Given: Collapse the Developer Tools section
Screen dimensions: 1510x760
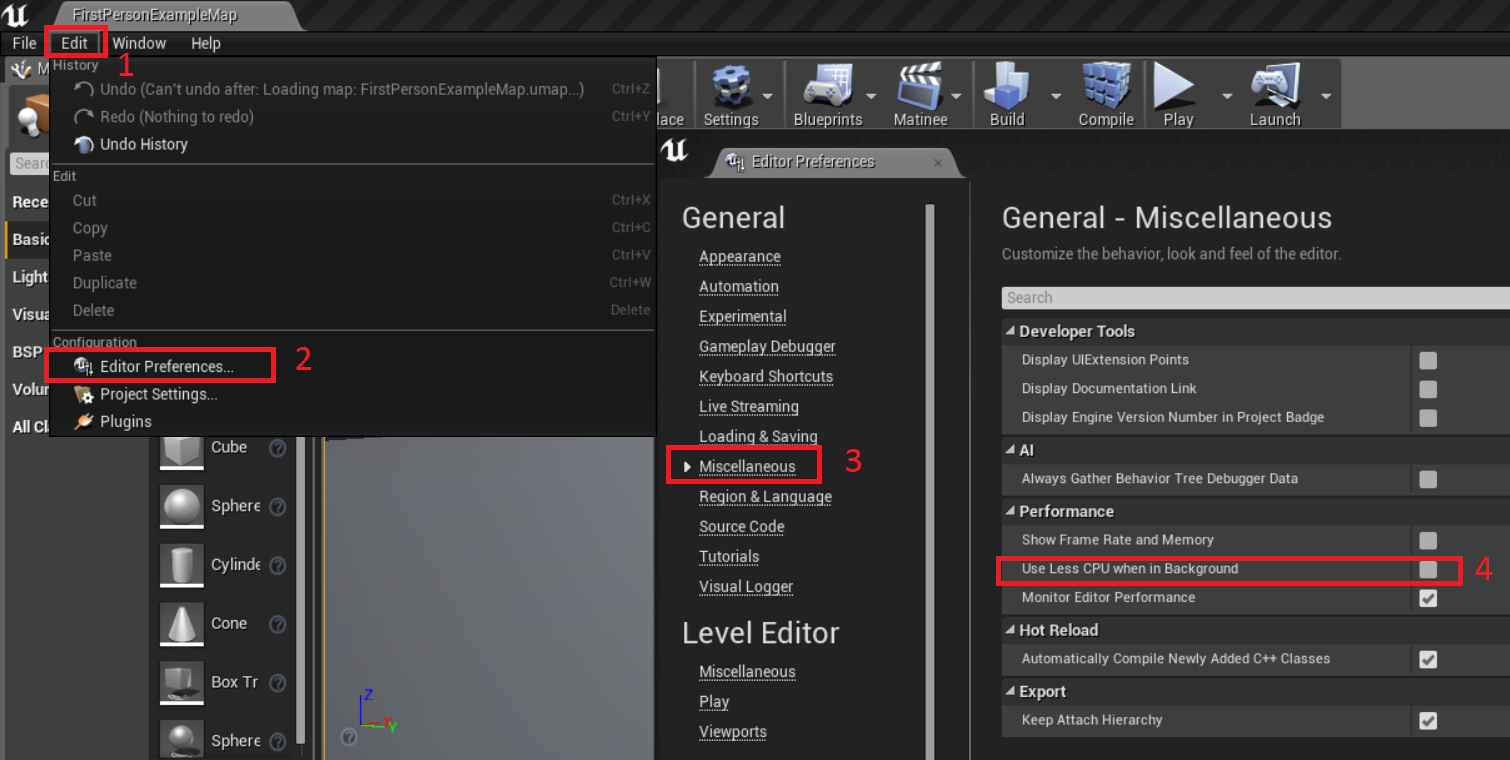Looking at the screenshot, I should click(1010, 331).
